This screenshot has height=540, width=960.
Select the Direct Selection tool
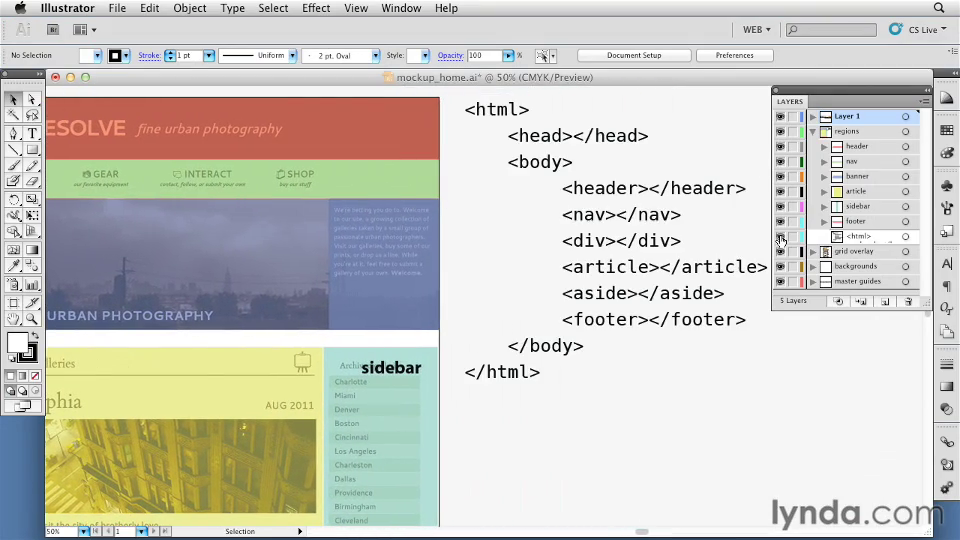[x=32, y=99]
